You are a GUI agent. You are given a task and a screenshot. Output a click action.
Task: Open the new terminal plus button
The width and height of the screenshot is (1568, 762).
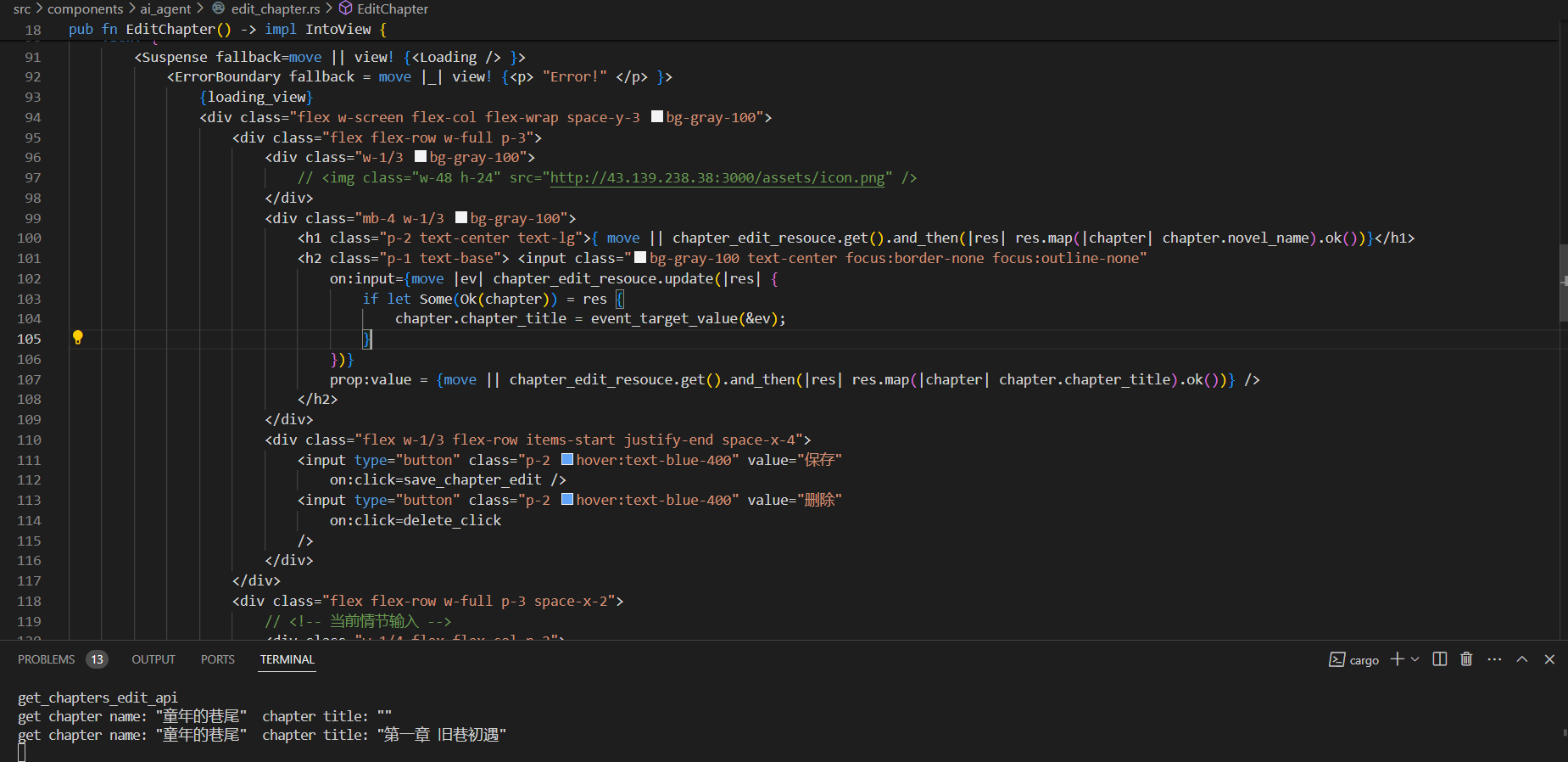[x=1398, y=659]
